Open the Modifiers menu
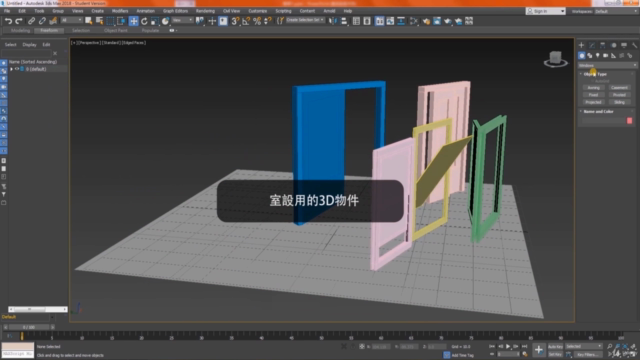The height and width of the screenshot is (360, 640). [120, 11]
